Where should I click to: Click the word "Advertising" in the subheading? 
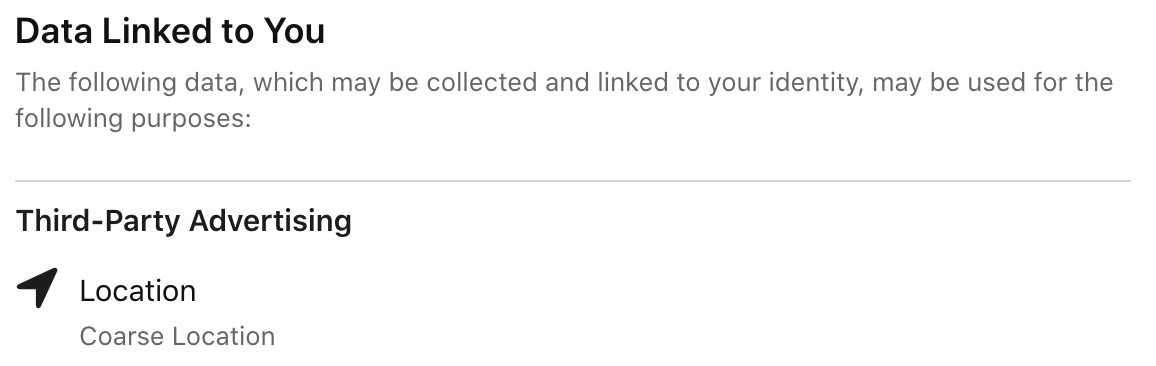click(271, 221)
